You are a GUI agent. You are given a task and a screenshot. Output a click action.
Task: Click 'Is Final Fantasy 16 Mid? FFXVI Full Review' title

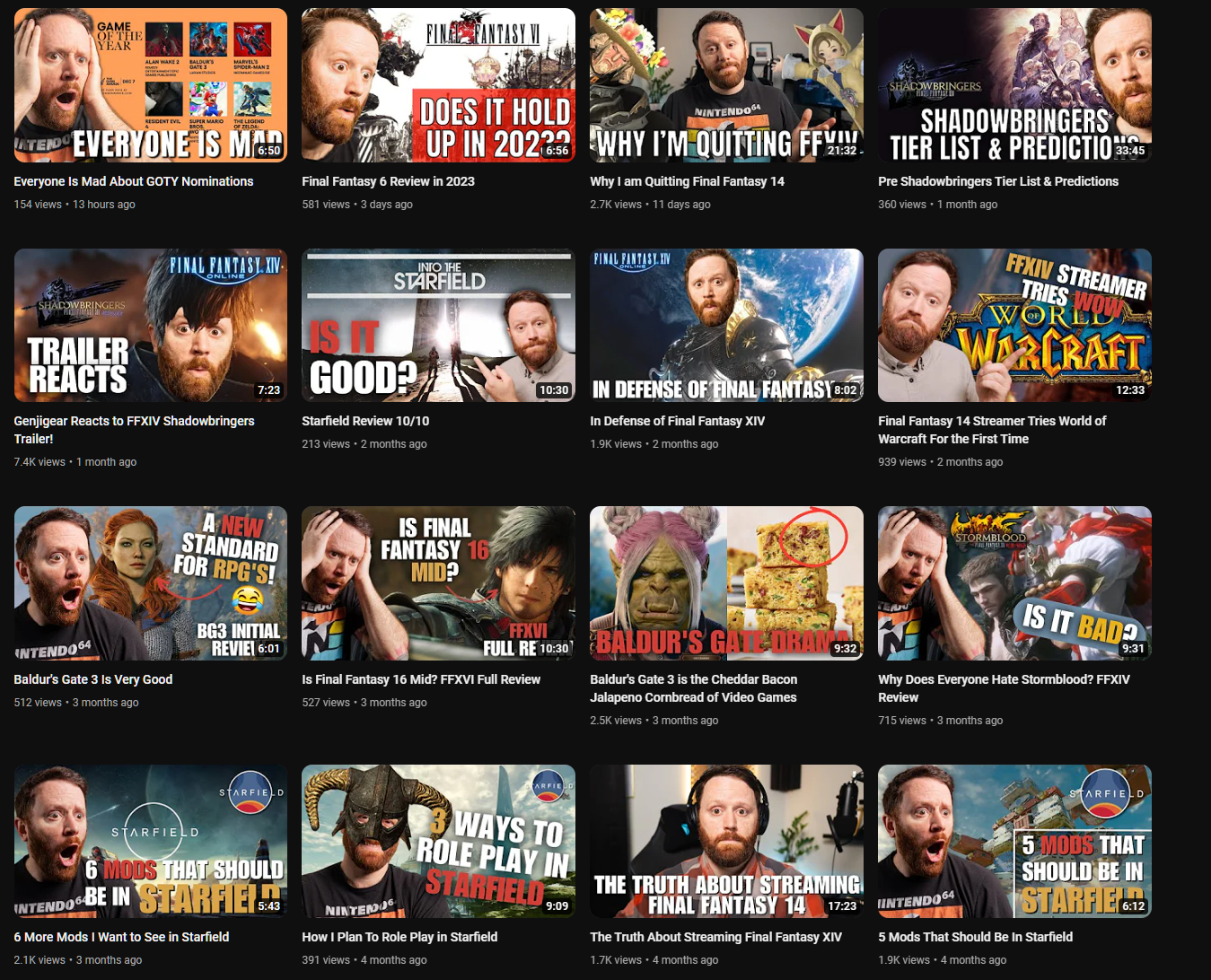[x=421, y=679]
